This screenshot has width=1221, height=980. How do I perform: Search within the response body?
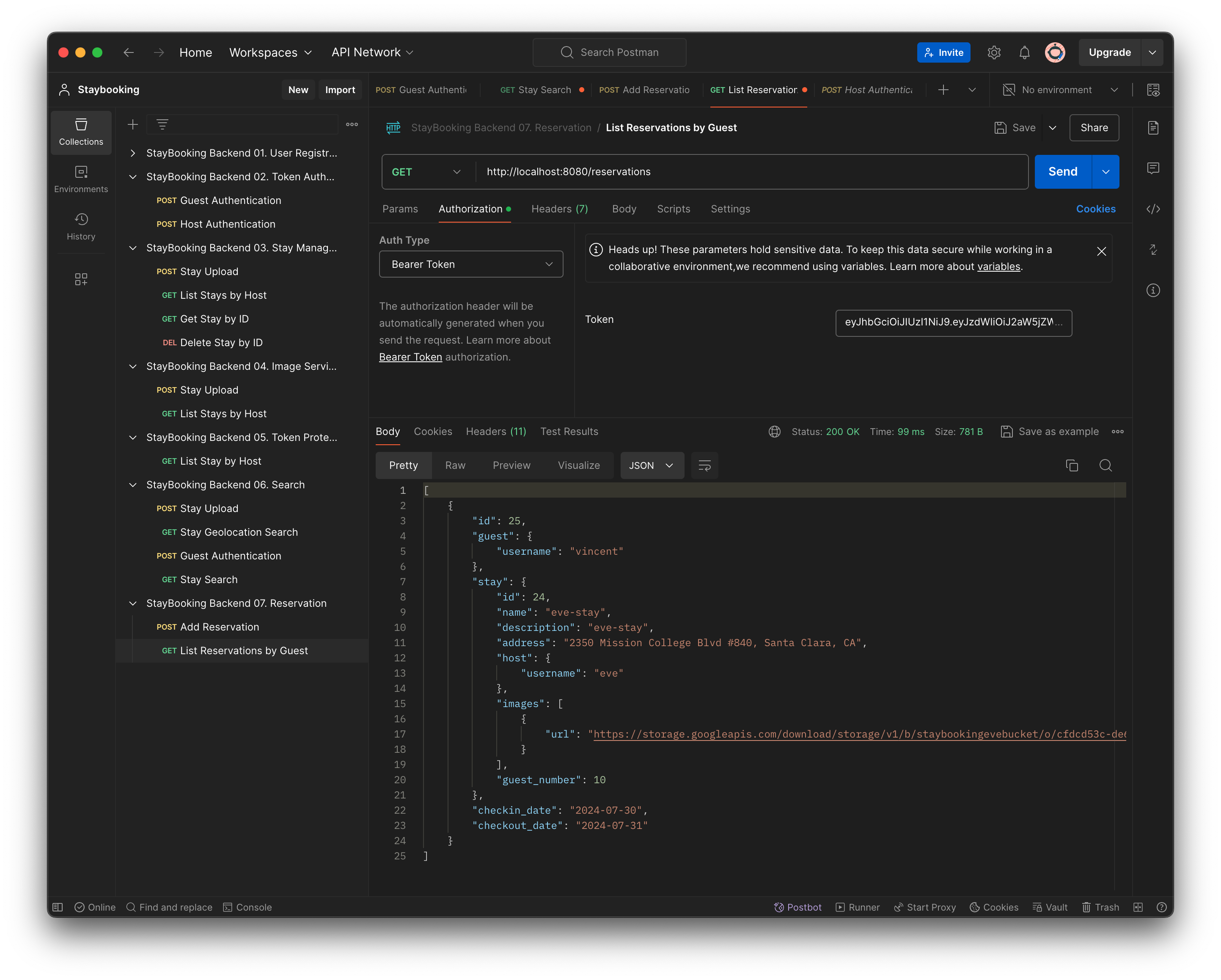(1105, 465)
